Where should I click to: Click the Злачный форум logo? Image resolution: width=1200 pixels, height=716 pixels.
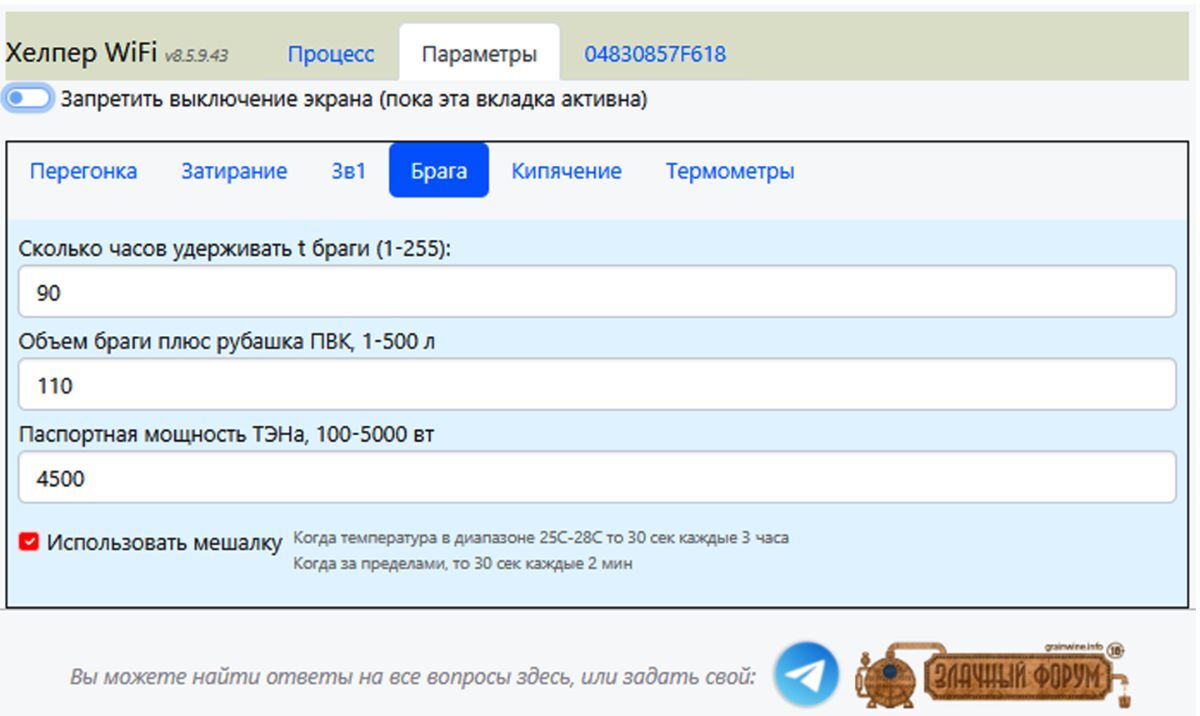point(995,675)
